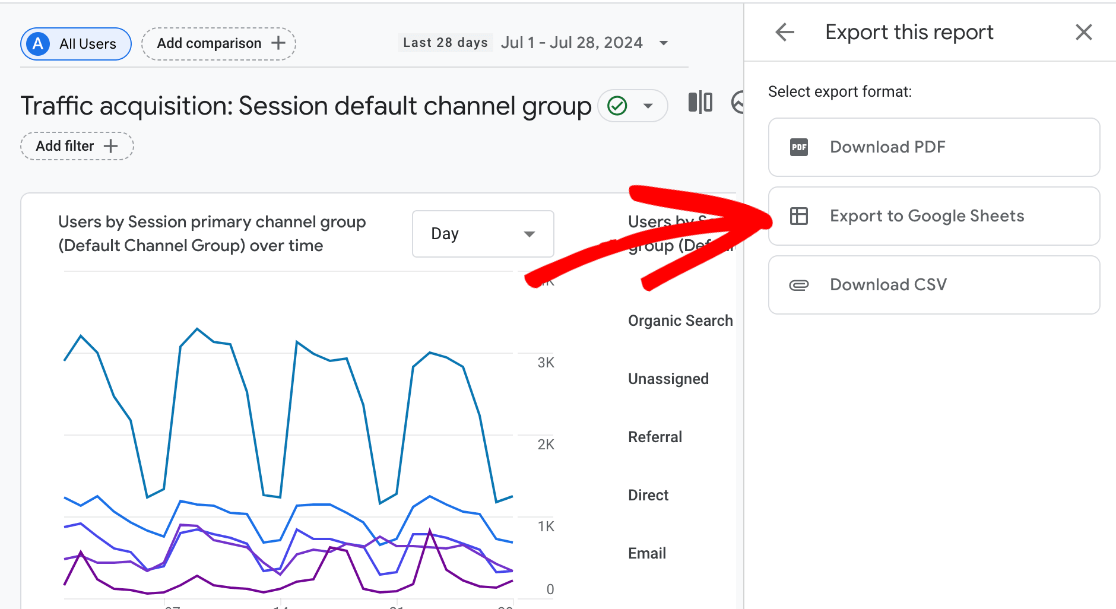Go back using the export panel arrow
Screen dimensions: 1116x609
point(784,32)
